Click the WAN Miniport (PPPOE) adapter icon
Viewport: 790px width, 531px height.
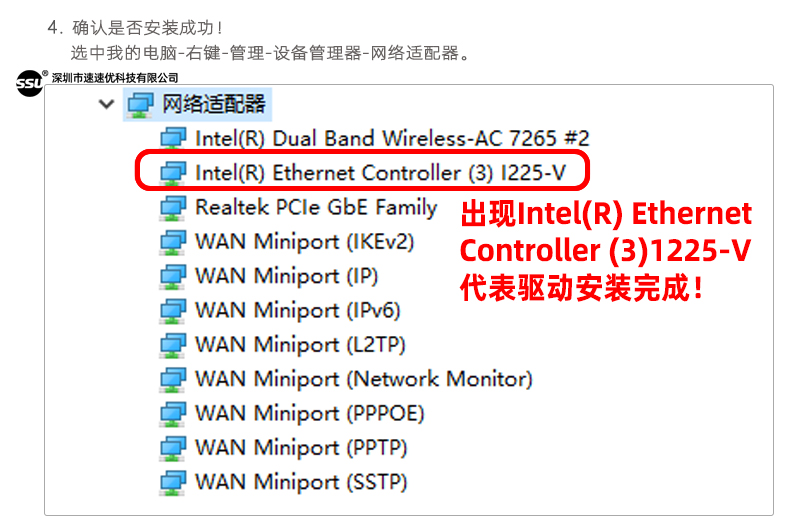[x=173, y=414]
